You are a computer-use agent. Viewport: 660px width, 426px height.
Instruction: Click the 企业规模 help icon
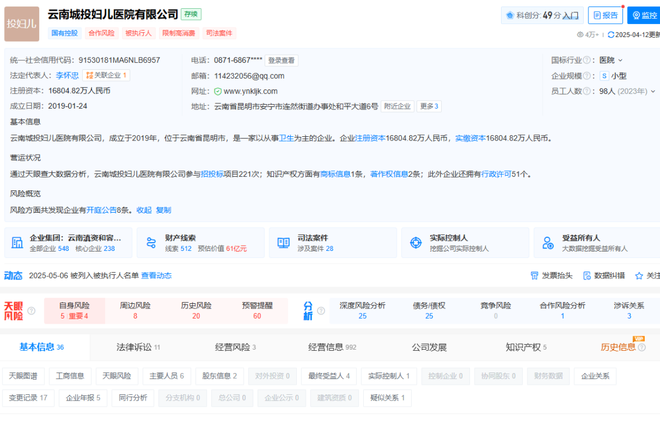[x=586, y=76]
